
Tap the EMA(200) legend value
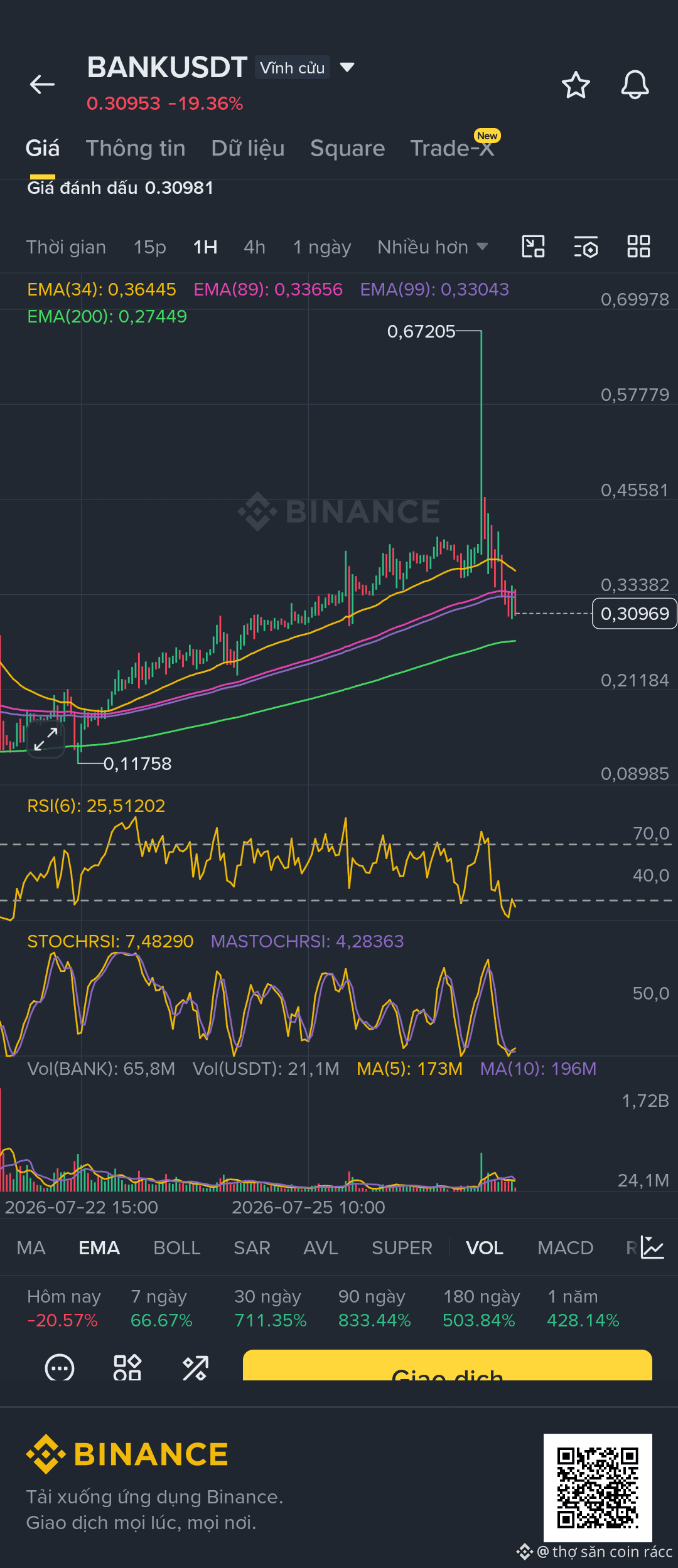pos(107,316)
